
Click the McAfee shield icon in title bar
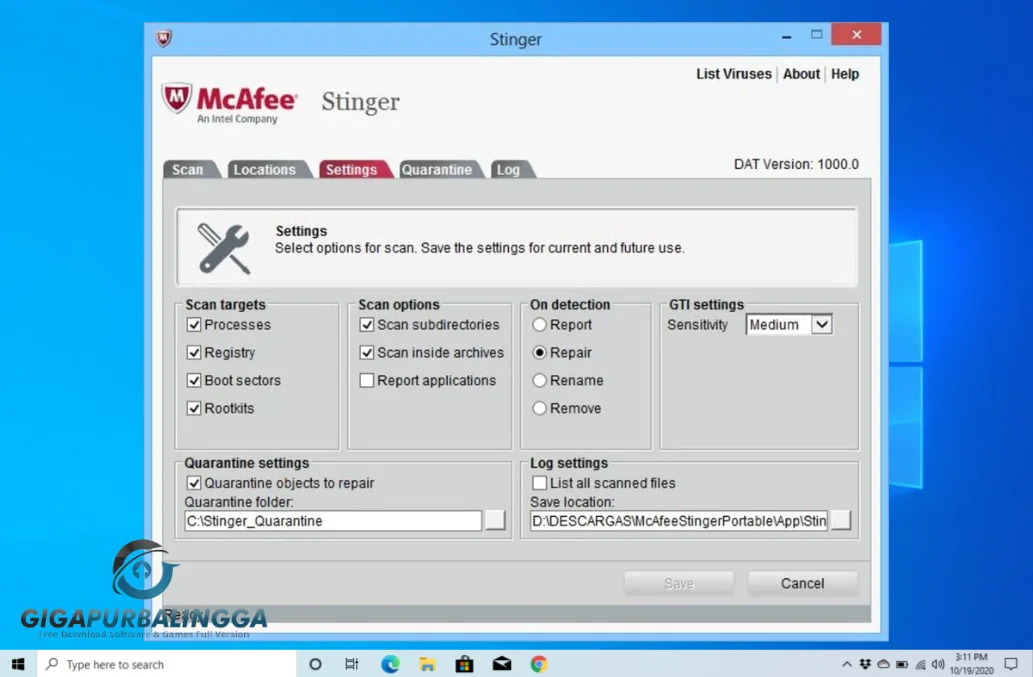point(163,38)
